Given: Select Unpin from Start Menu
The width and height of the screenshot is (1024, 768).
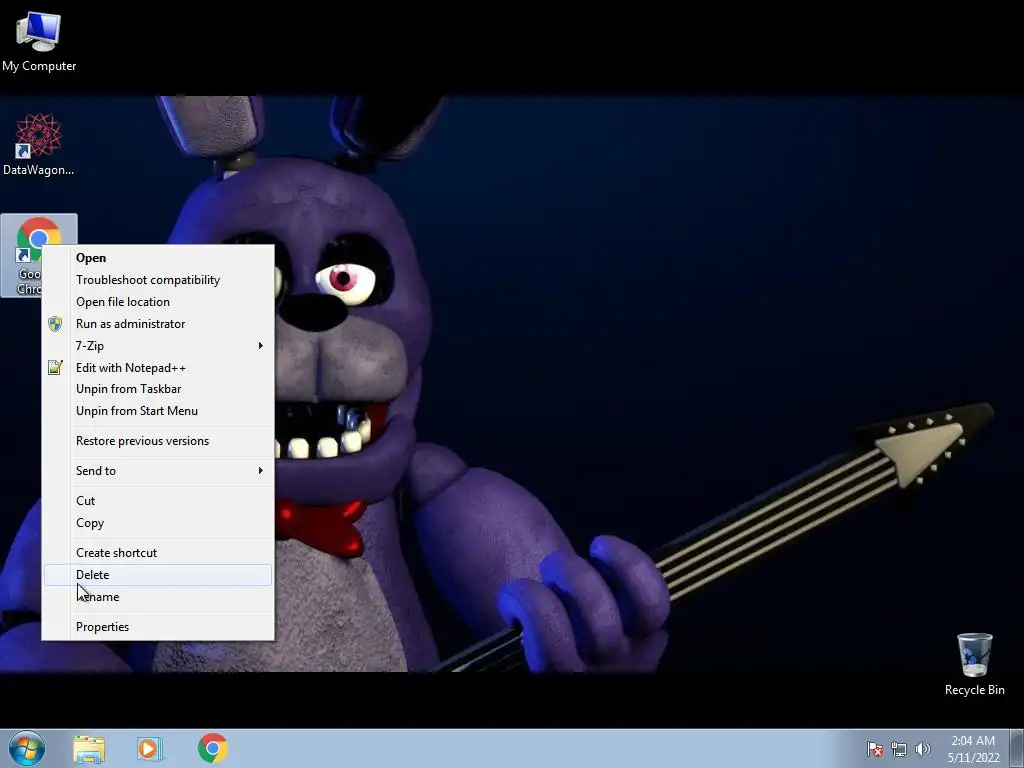Looking at the screenshot, I should 158,411.
